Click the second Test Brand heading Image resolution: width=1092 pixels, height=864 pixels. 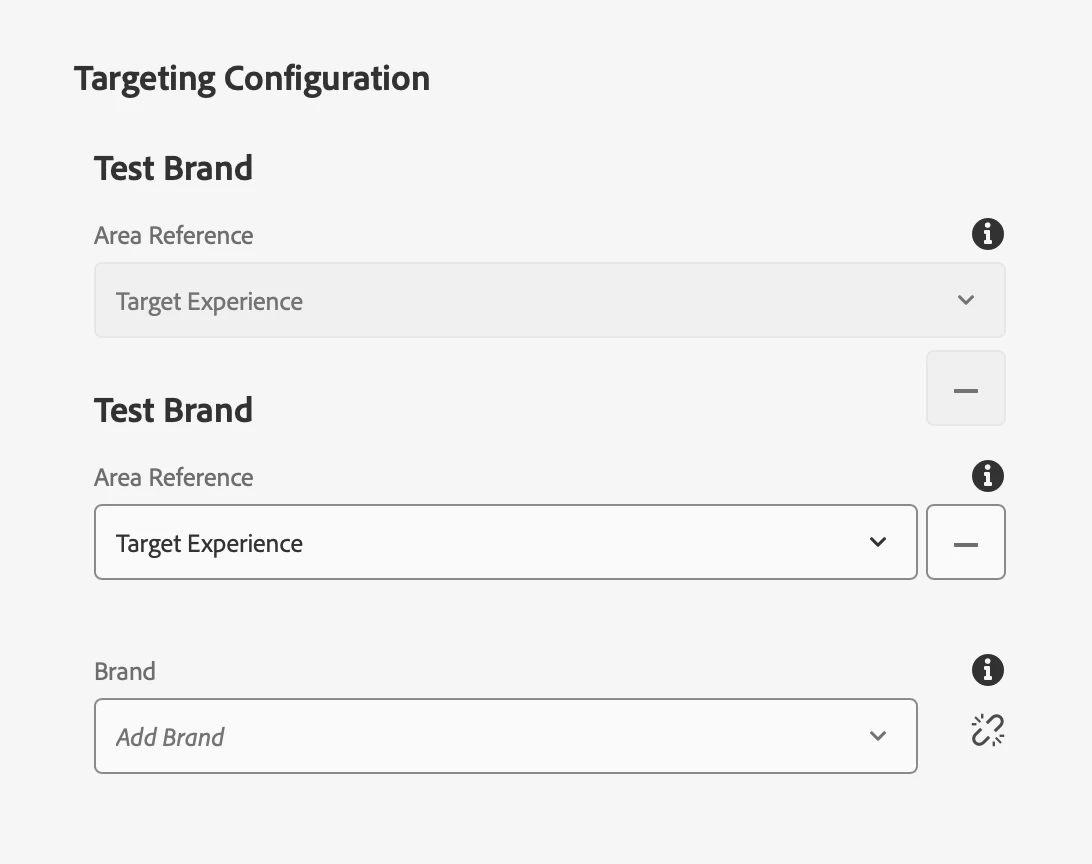pos(173,410)
